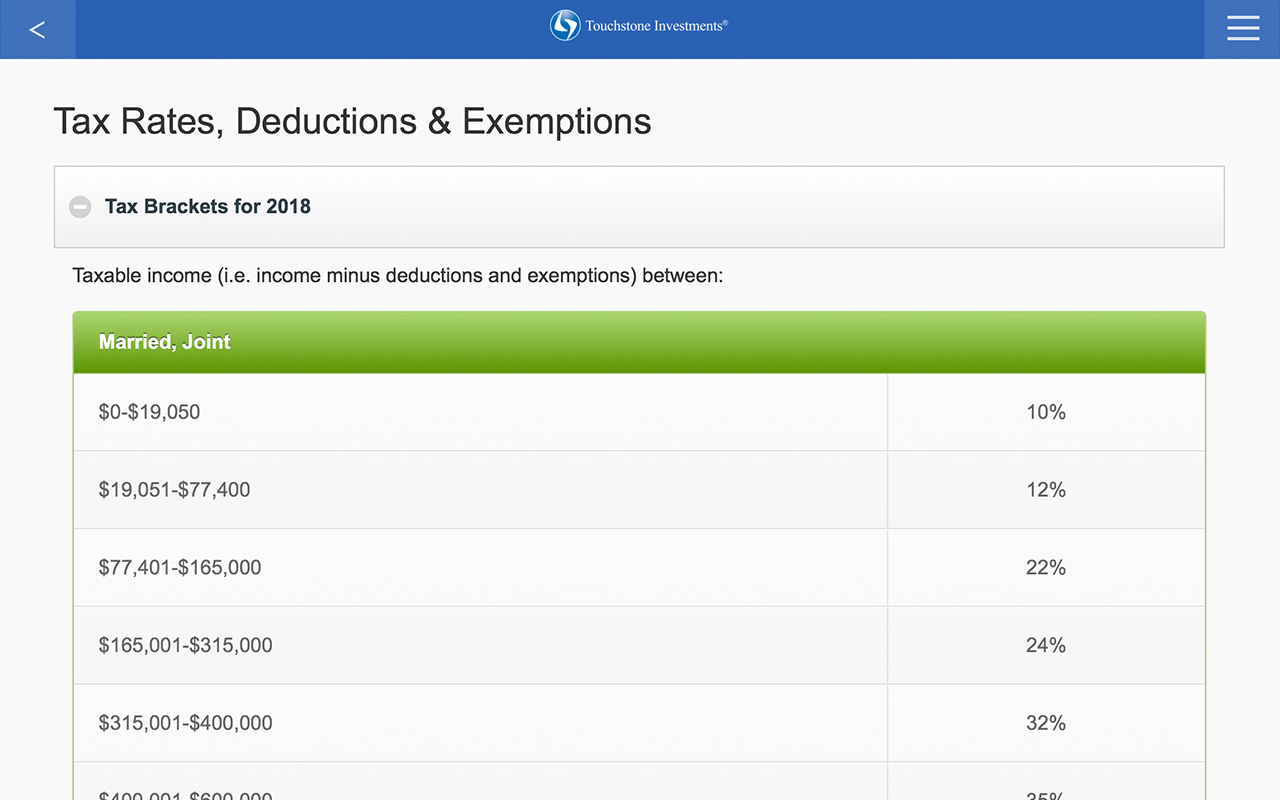Select the 32% rate cell
Image resolution: width=1280 pixels, height=800 pixels.
tap(1046, 722)
